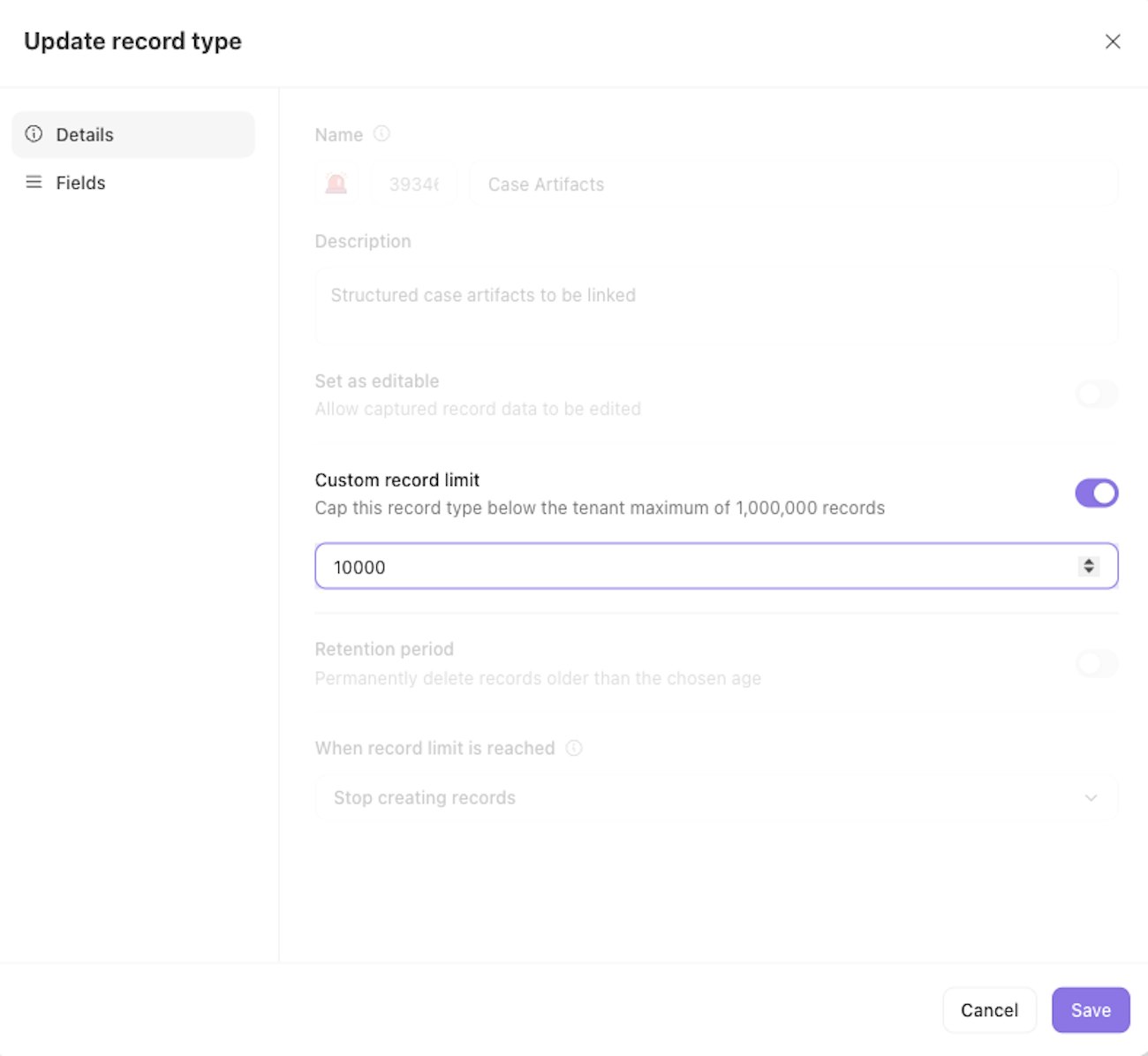Close the Update record type dialog
This screenshot has width=1148, height=1056.
point(1113,41)
